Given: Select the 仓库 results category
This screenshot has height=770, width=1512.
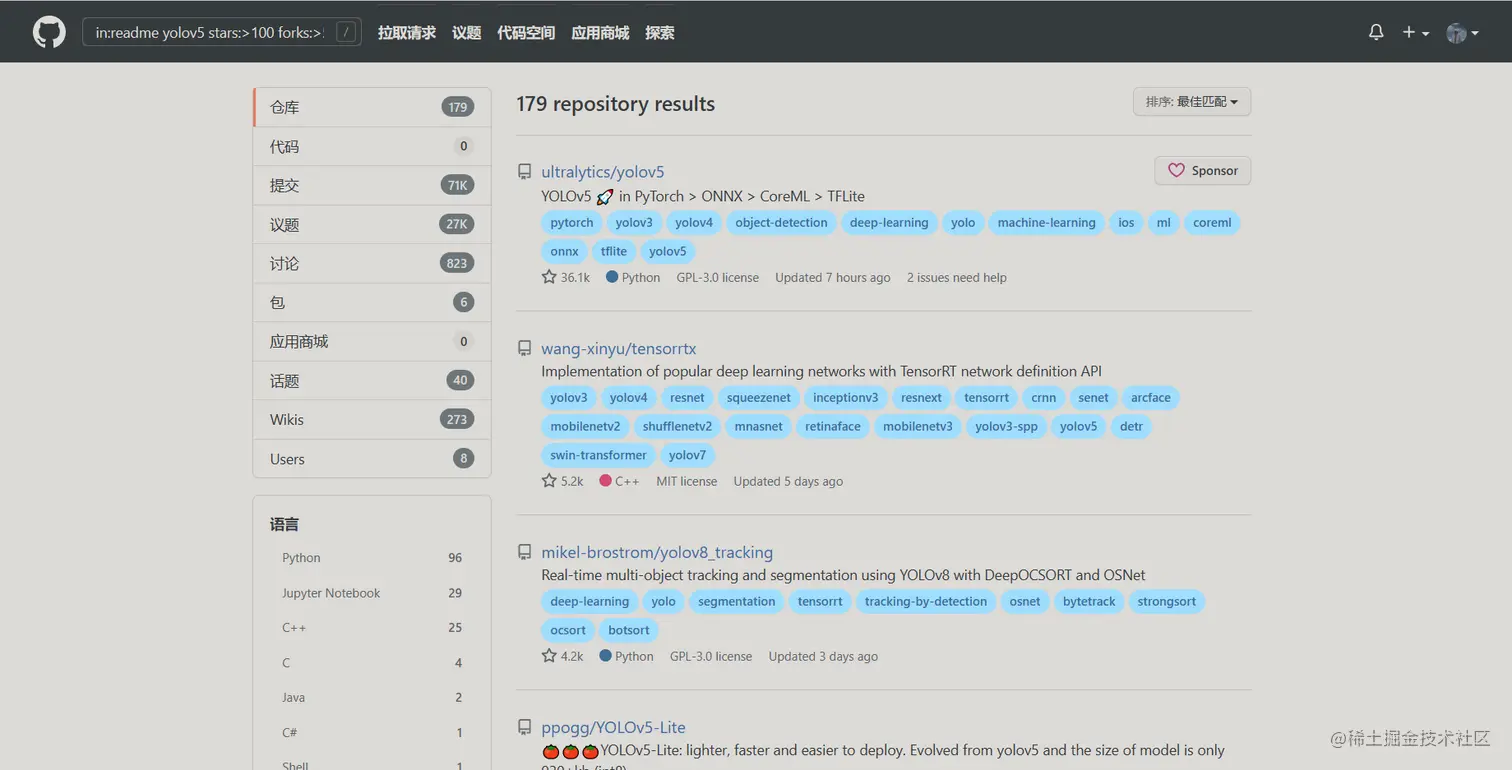Looking at the screenshot, I should tap(372, 107).
